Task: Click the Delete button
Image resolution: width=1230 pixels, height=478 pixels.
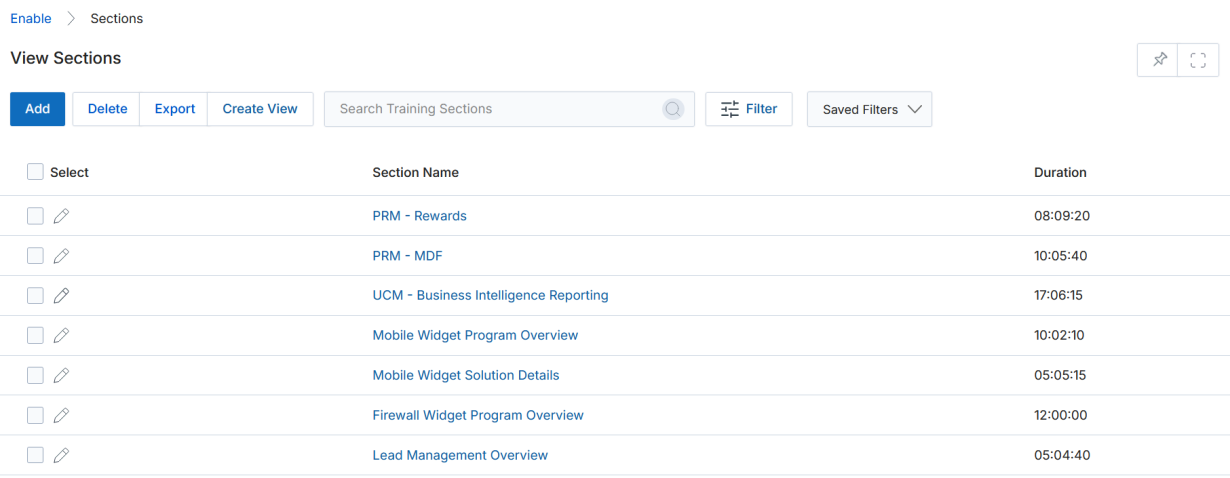Action: coord(107,109)
